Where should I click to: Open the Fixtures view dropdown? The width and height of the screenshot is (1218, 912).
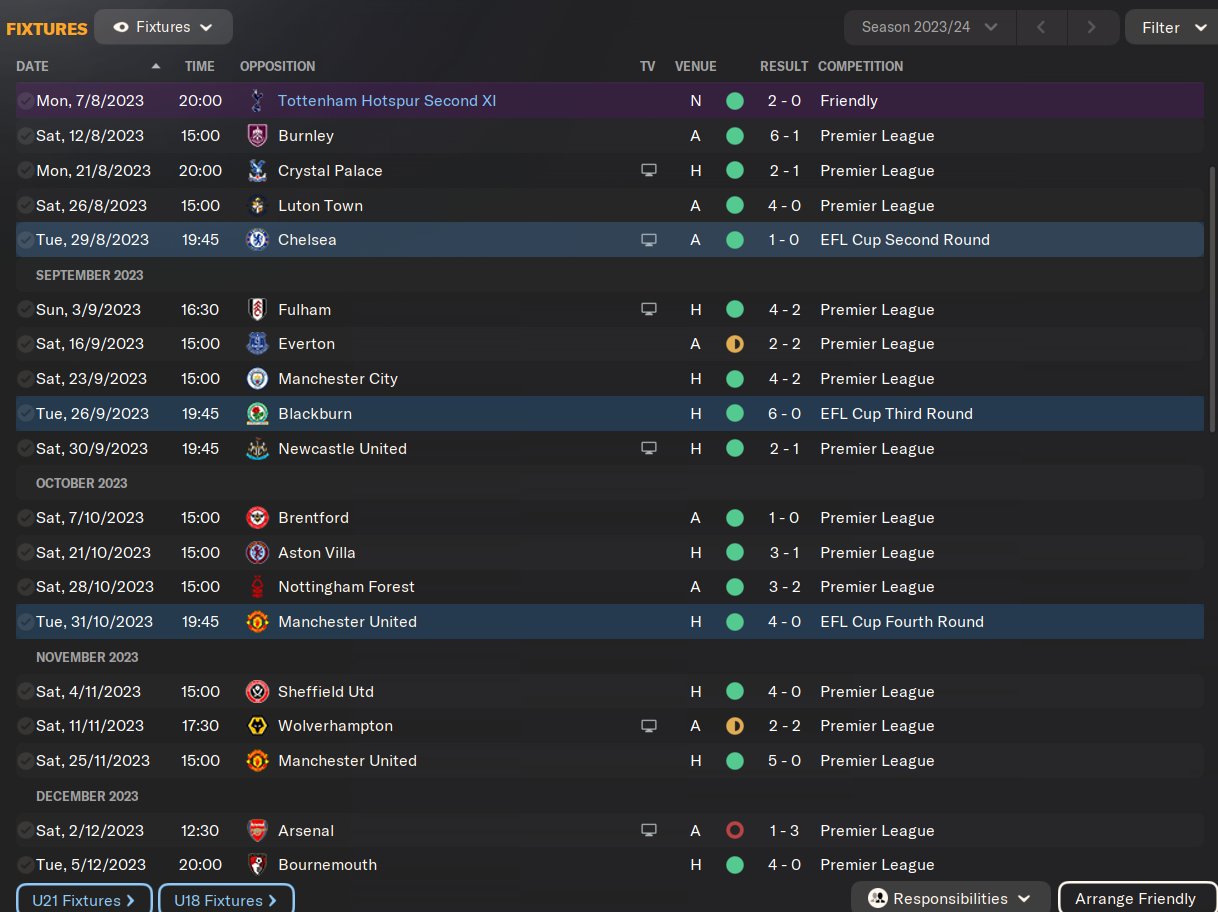coord(163,27)
